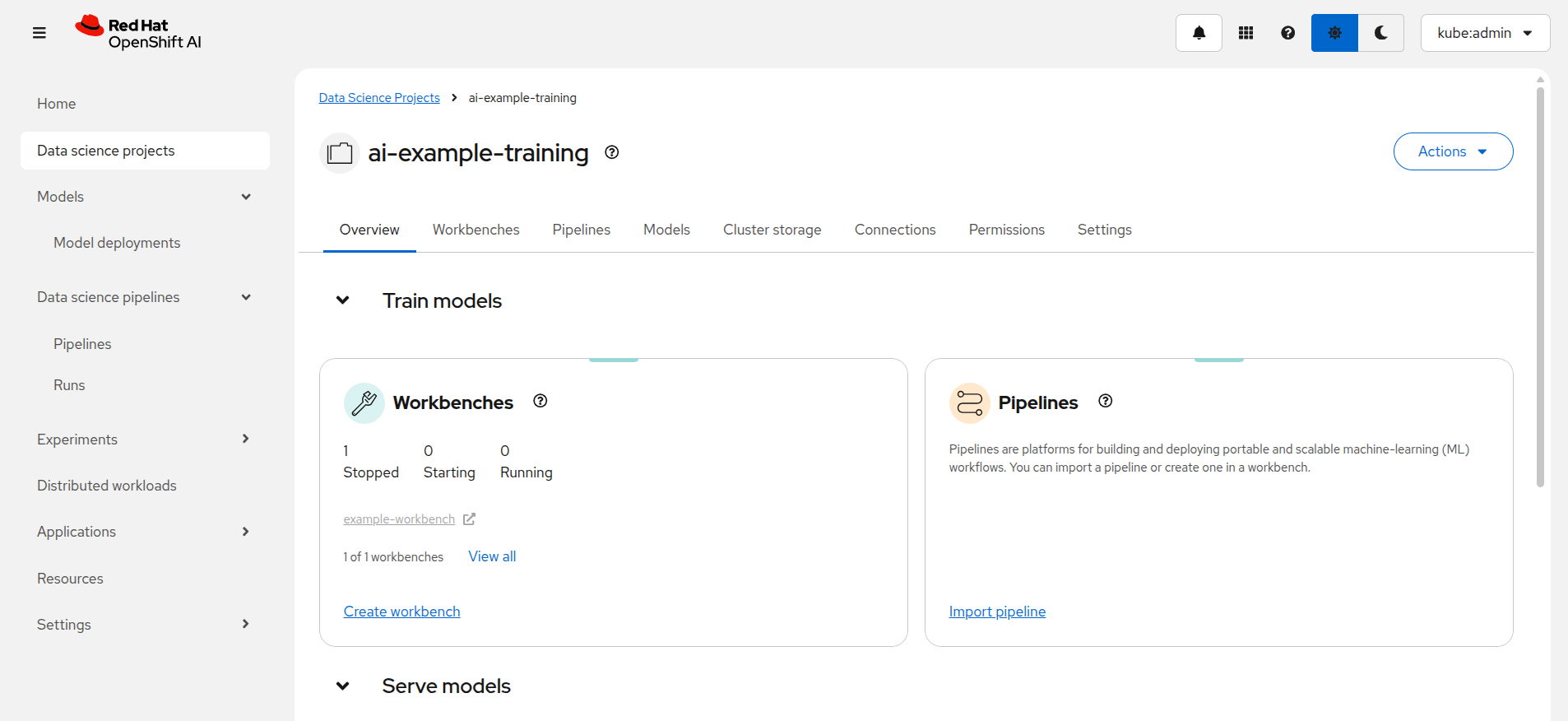Click external link icon next to example-workbench
The height and width of the screenshot is (721, 1568).
point(469,519)
